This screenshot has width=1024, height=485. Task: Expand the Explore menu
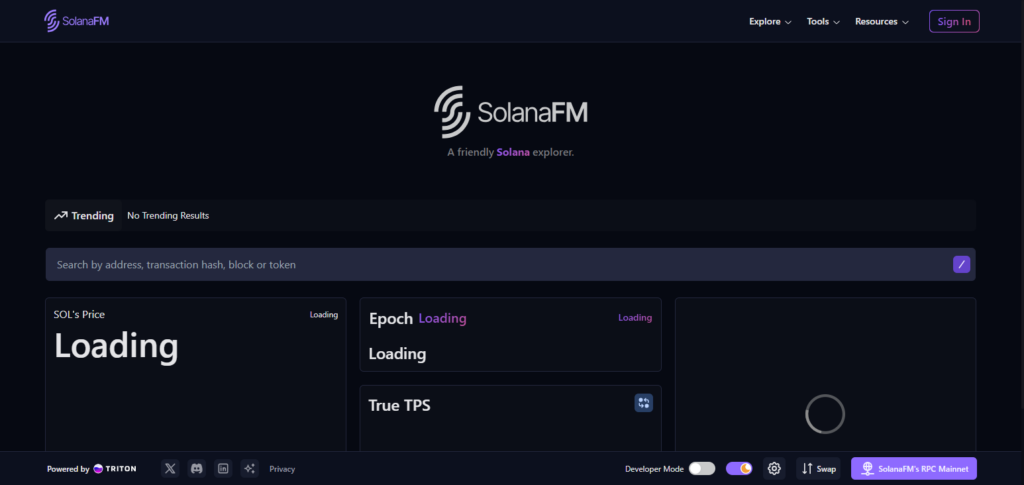(x=770, y=22)
